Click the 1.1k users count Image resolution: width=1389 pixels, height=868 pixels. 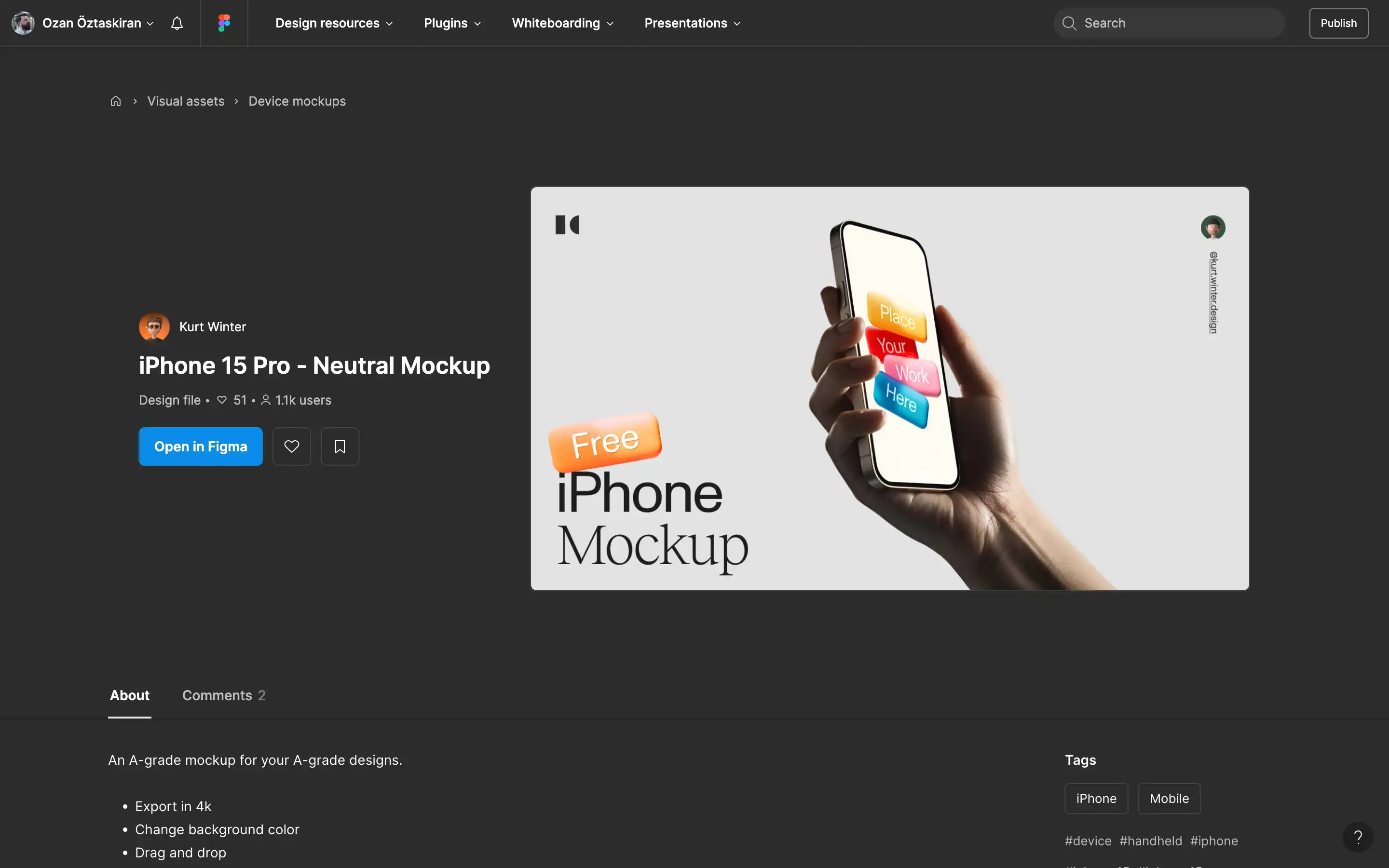coord(296,400)
